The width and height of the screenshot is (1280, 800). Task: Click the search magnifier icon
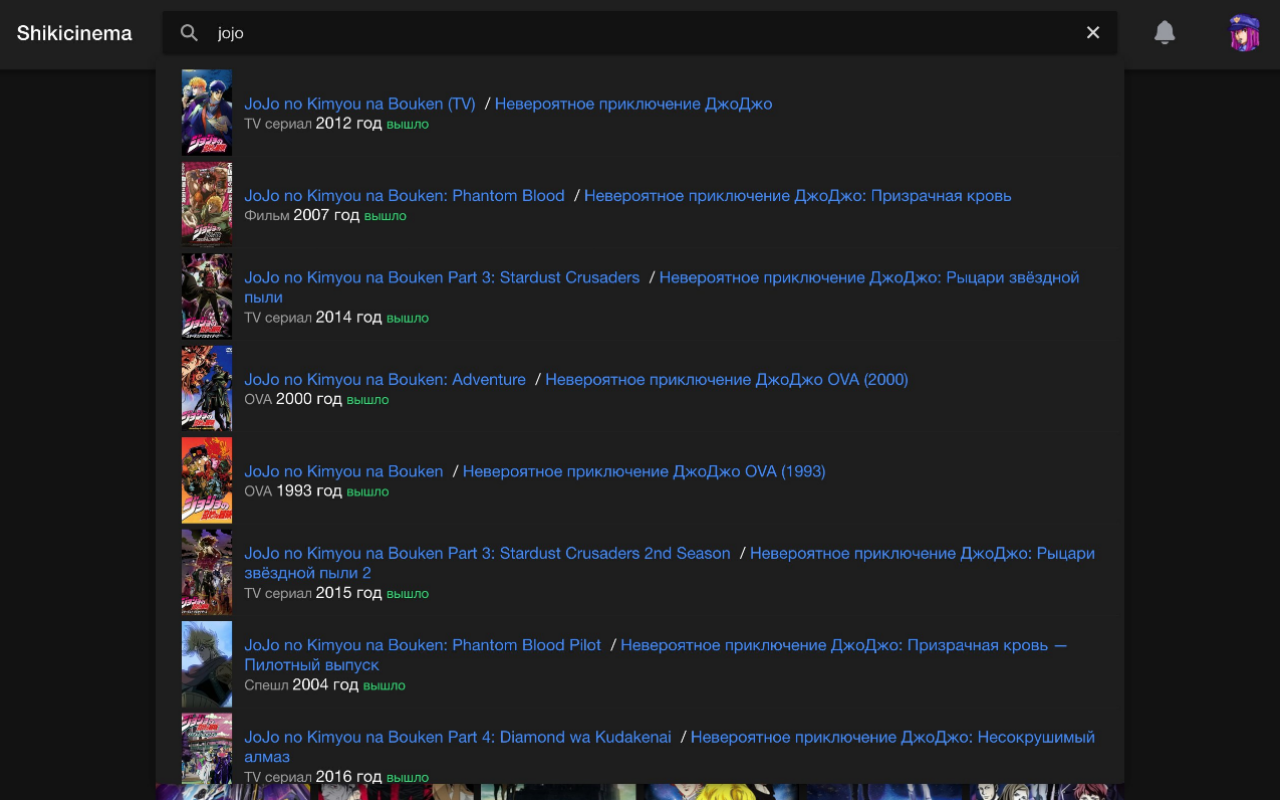coord(189,33)
